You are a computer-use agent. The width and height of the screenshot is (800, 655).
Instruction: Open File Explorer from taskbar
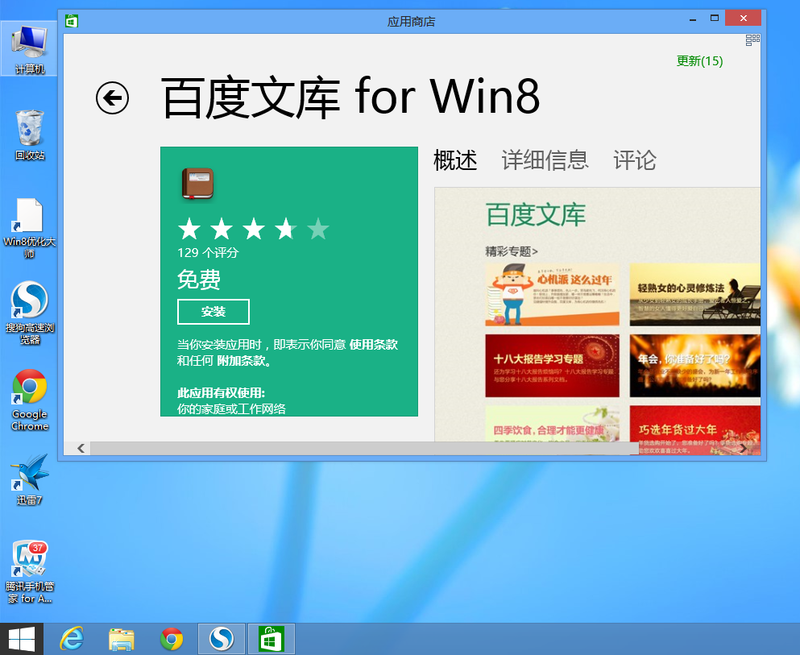121,639
